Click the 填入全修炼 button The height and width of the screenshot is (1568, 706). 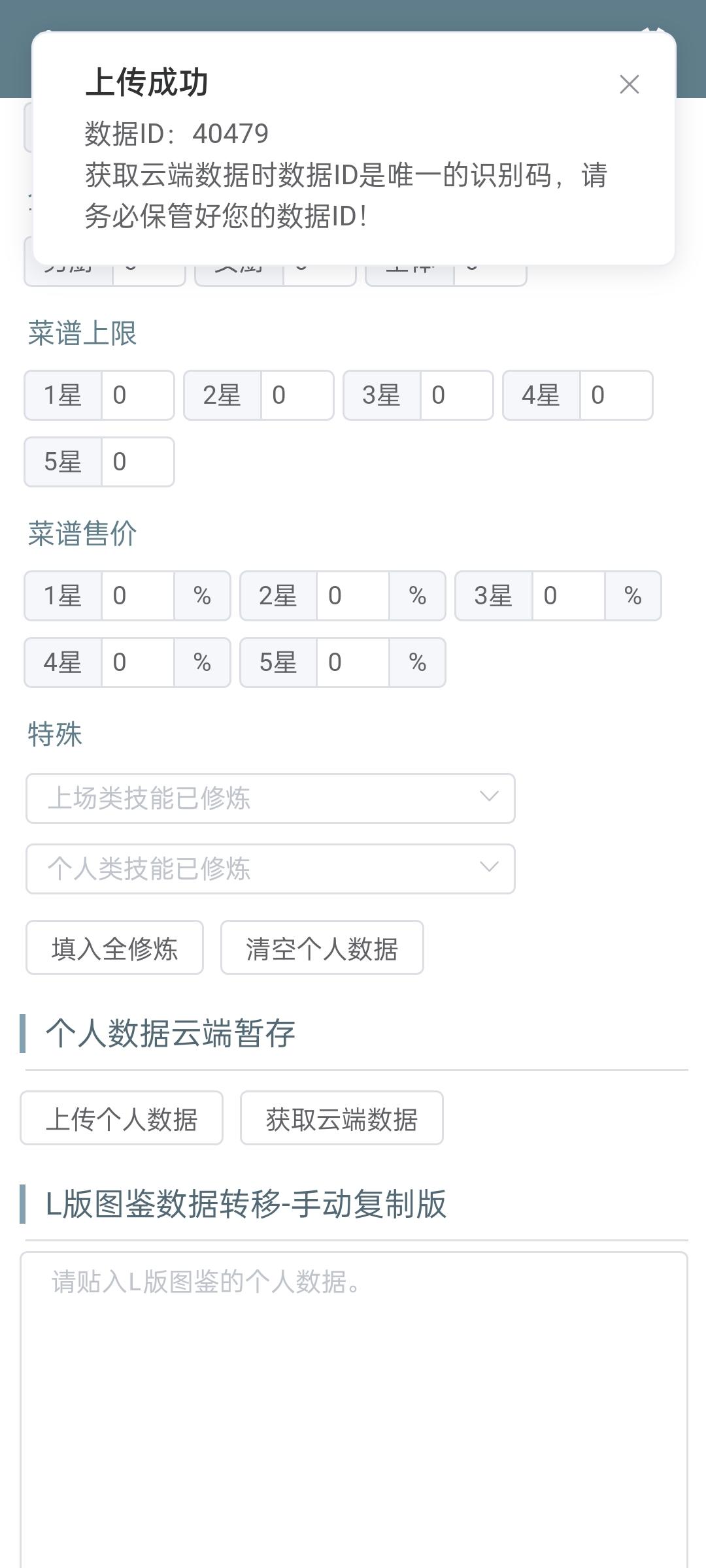pyautogui.click(x=114, y=948)
